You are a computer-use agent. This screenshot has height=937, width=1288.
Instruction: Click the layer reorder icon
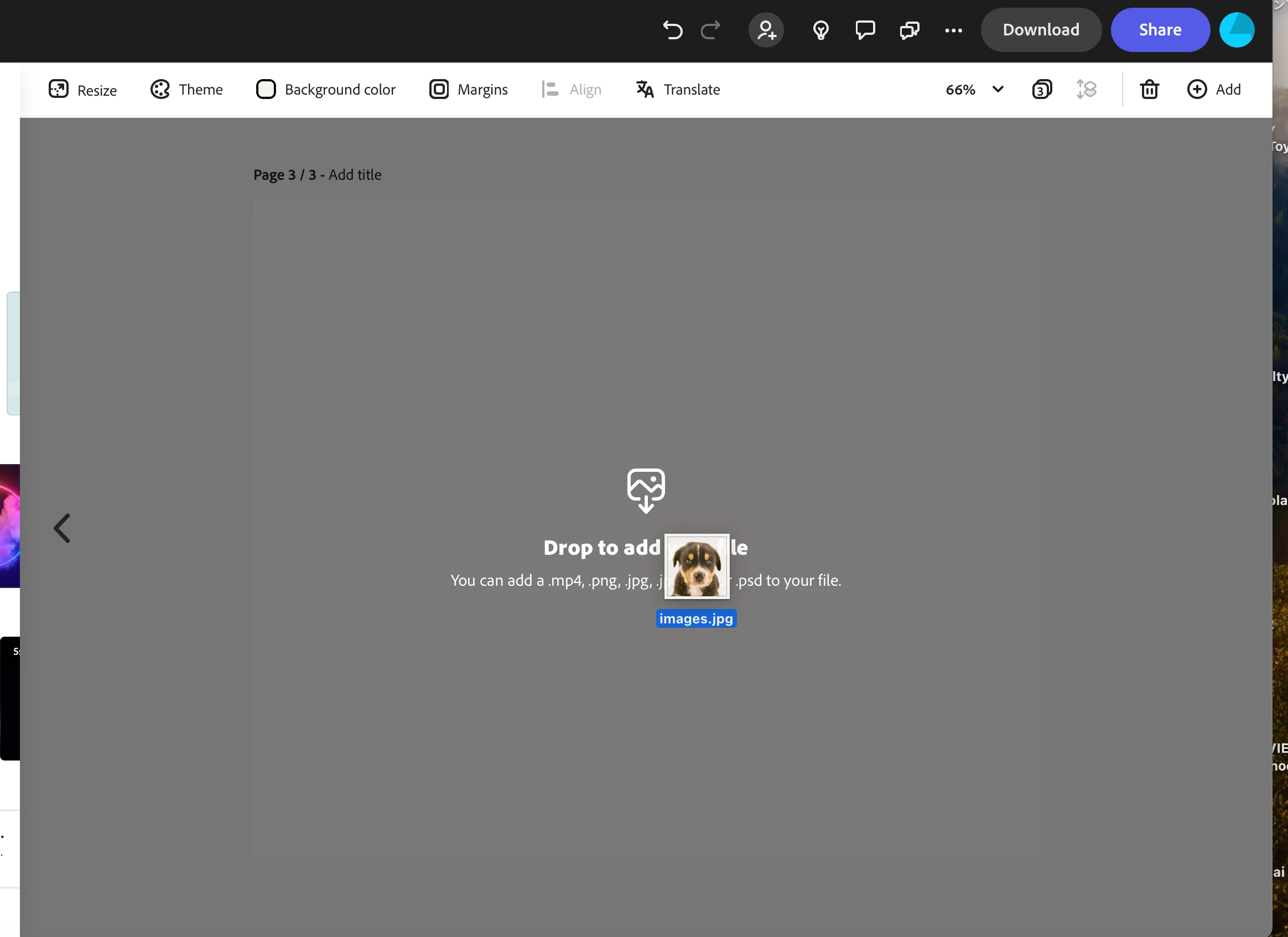tap(1086, 89)
